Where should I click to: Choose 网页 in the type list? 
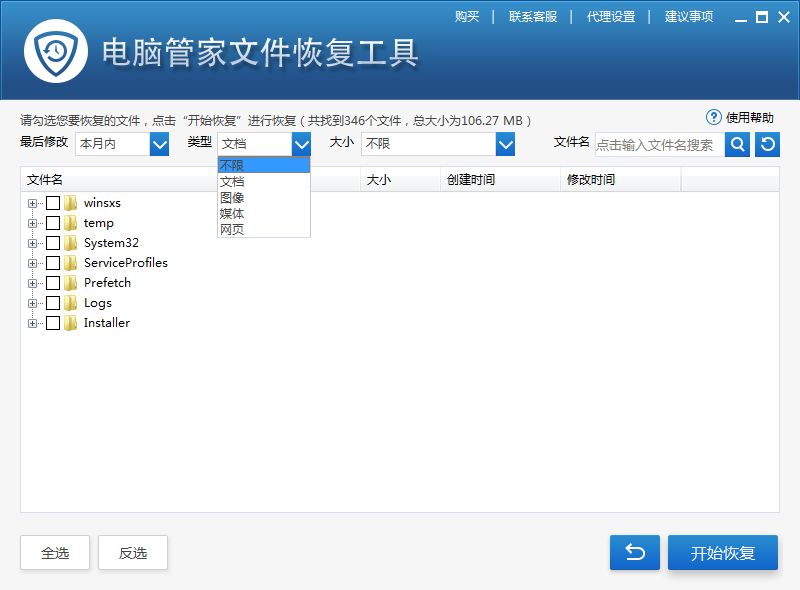[264, 229]
